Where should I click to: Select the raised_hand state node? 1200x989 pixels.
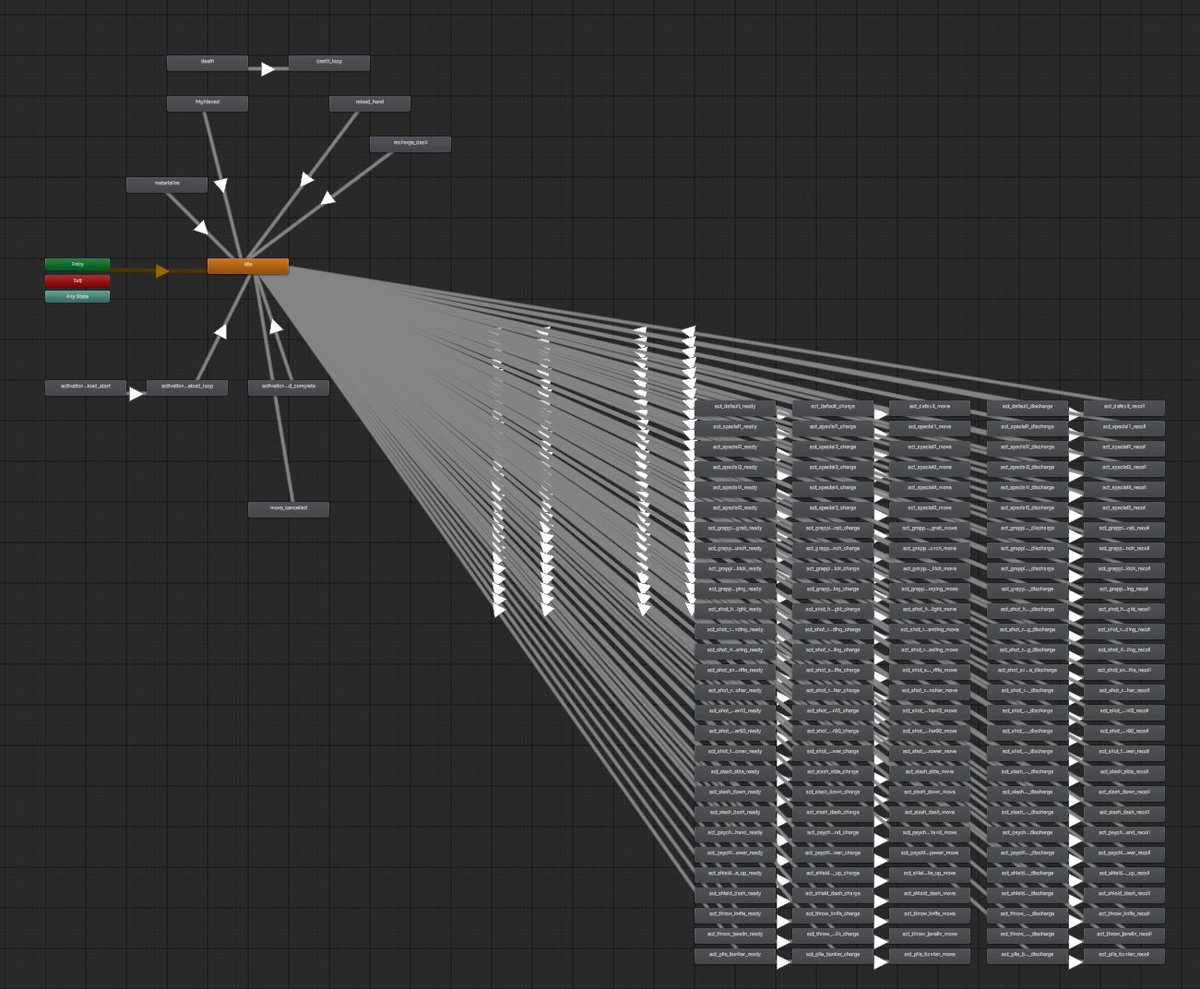click(x=370, y=103)
